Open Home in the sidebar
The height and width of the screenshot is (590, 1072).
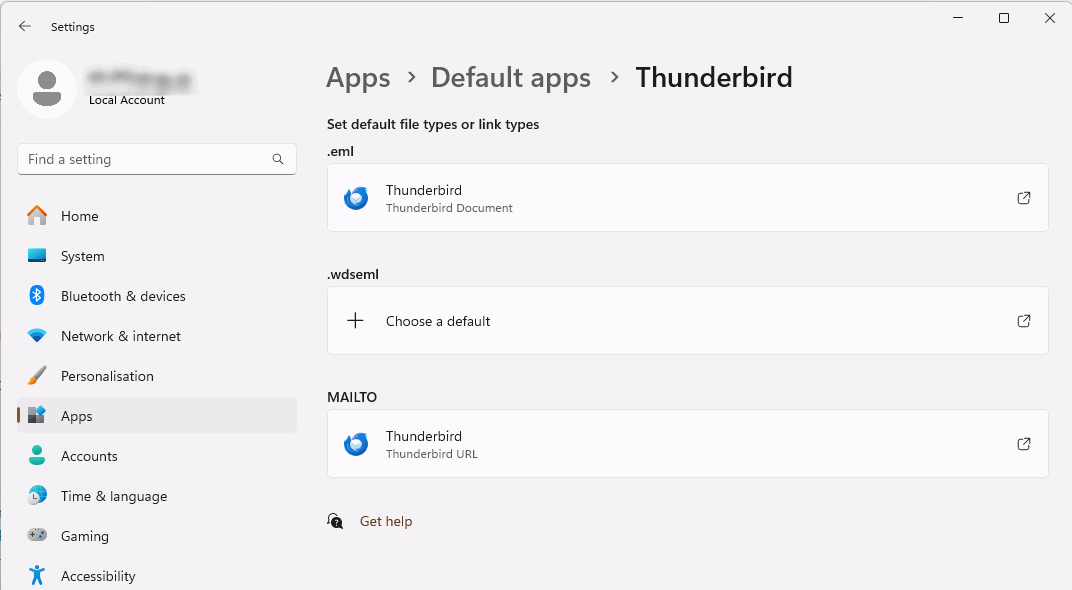pyautogui.click(x=157, y=216)
